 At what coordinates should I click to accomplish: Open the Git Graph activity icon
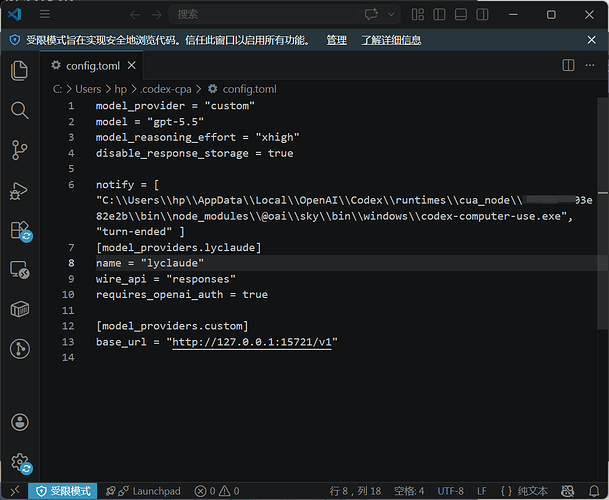coord(19,349)
